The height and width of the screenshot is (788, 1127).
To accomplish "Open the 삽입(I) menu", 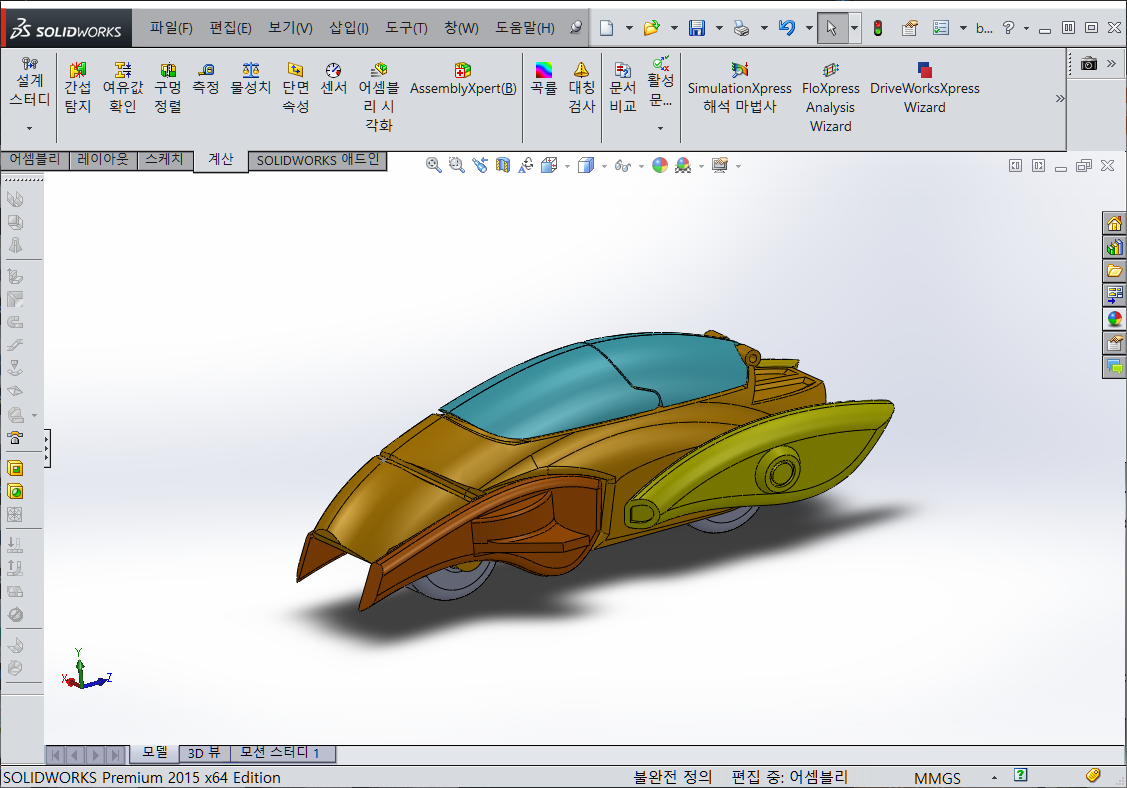I will (349, 27).
